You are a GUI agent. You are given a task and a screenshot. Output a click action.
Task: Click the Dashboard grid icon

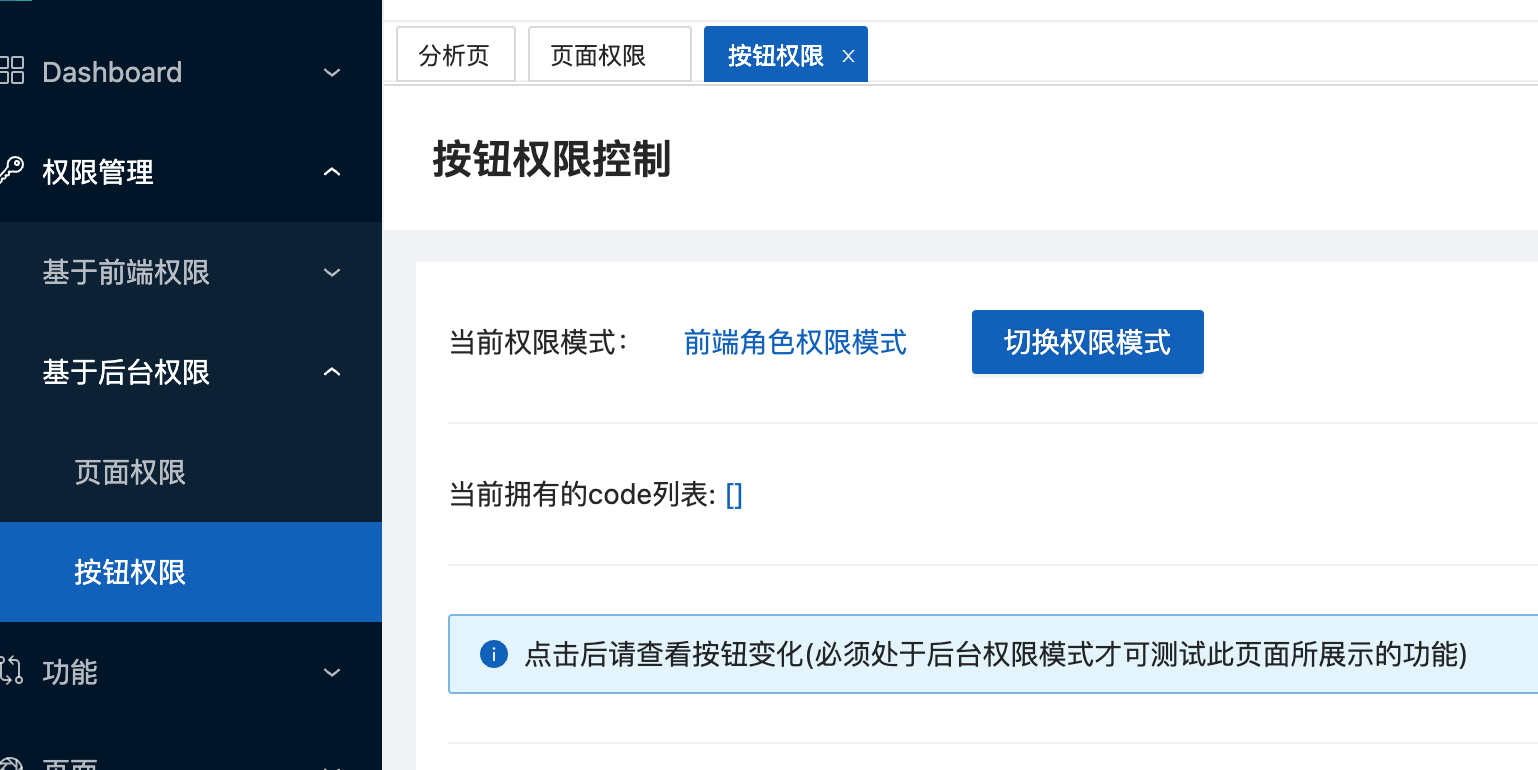[14, 71]
